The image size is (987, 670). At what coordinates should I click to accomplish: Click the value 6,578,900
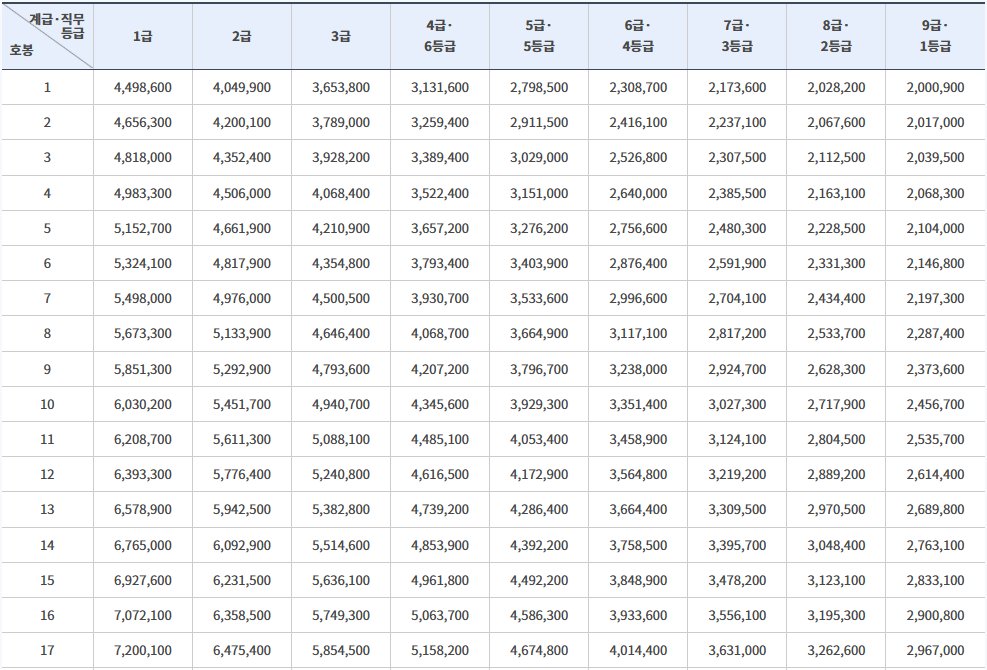click(143, 509)
